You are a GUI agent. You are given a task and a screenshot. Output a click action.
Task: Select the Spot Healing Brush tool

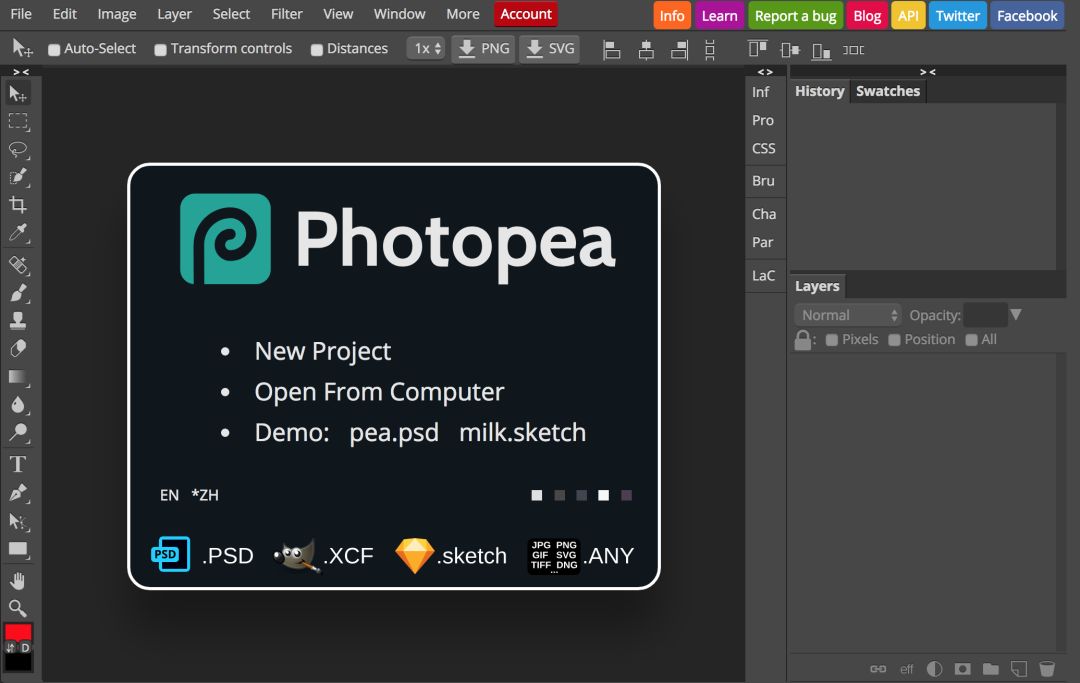tap(18, 265)
